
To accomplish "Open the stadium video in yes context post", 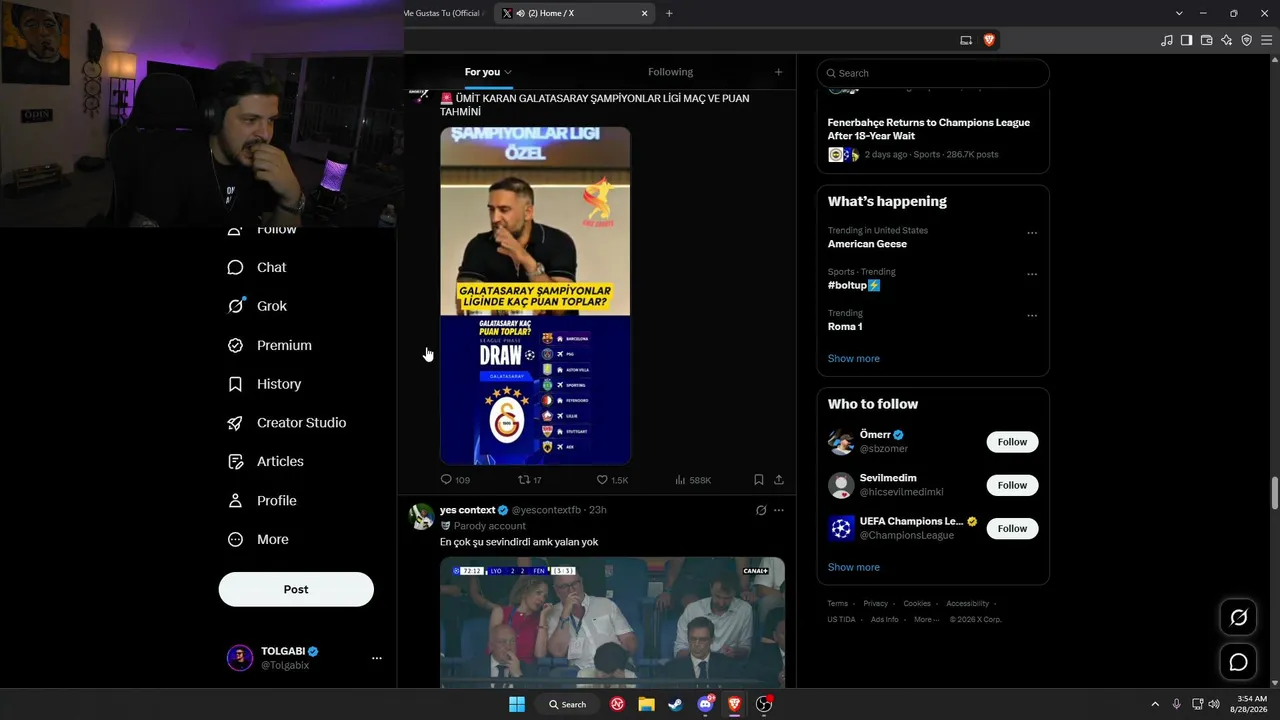I will click(x=612, y=622).
